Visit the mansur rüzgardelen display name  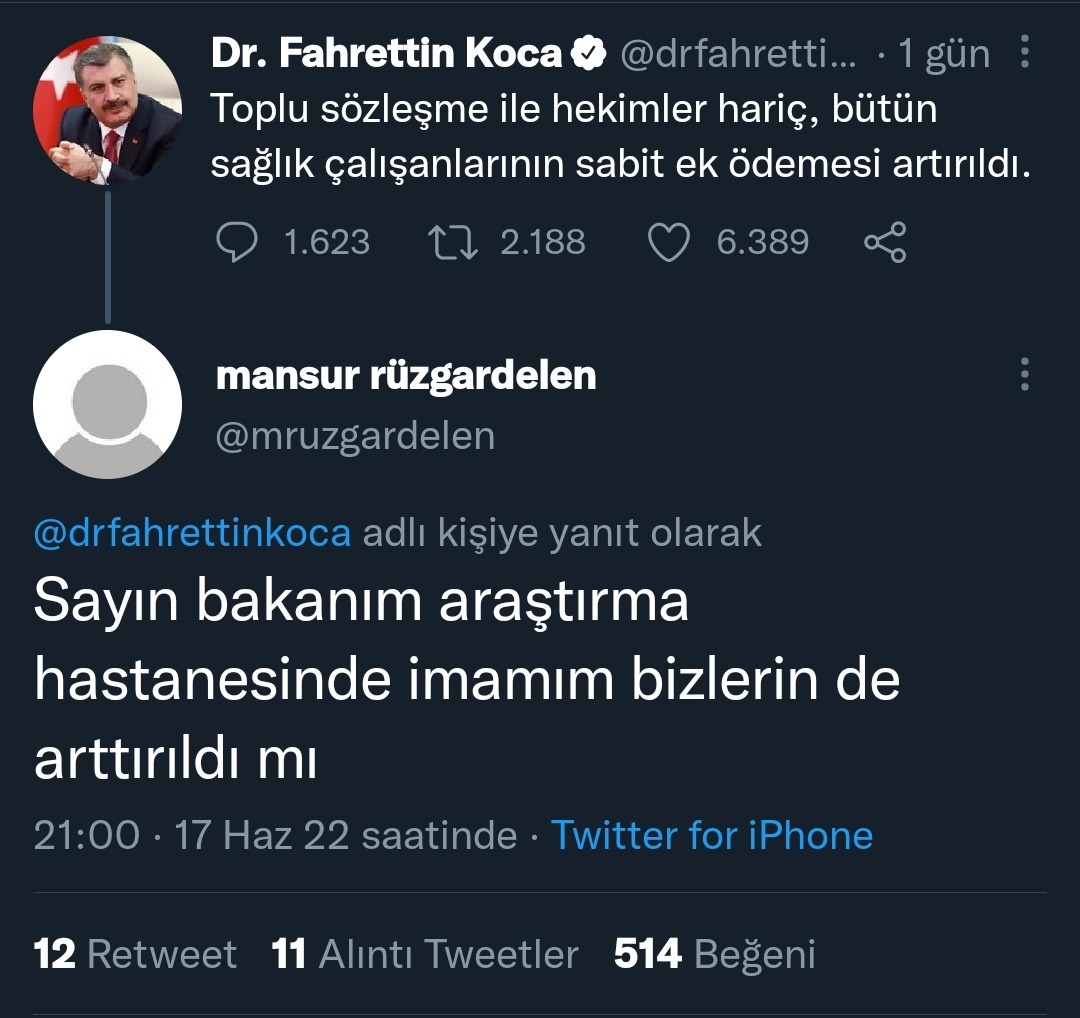406,375
